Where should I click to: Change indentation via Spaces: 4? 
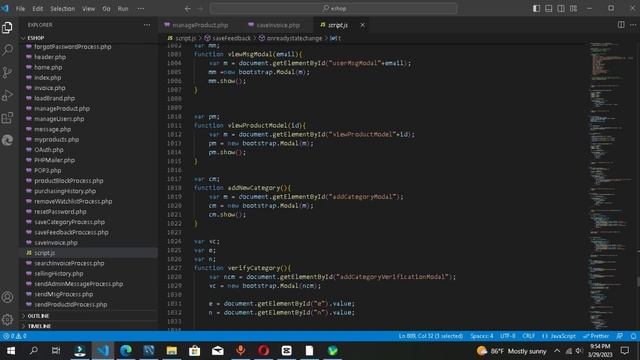(482, 336)
